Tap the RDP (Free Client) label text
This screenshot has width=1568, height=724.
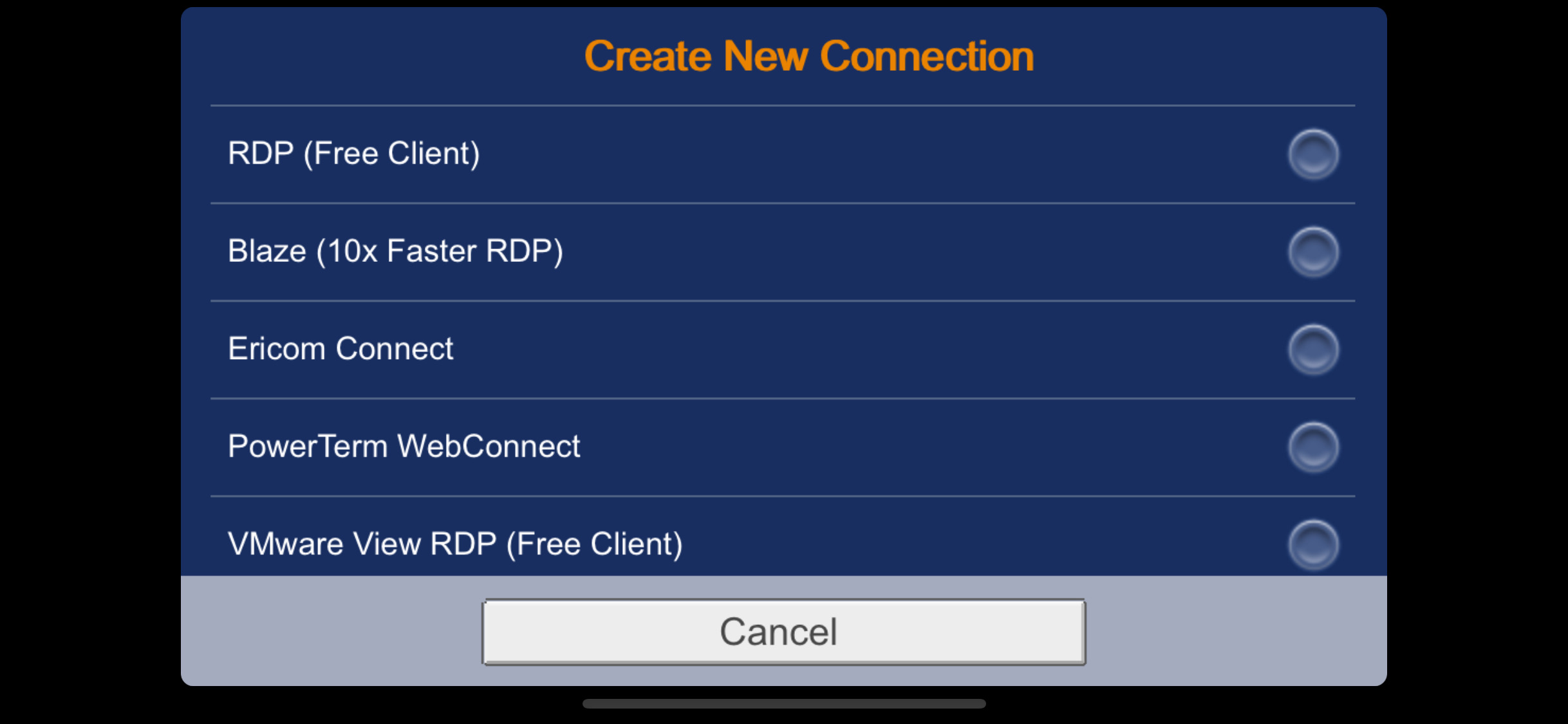point(354,154)
